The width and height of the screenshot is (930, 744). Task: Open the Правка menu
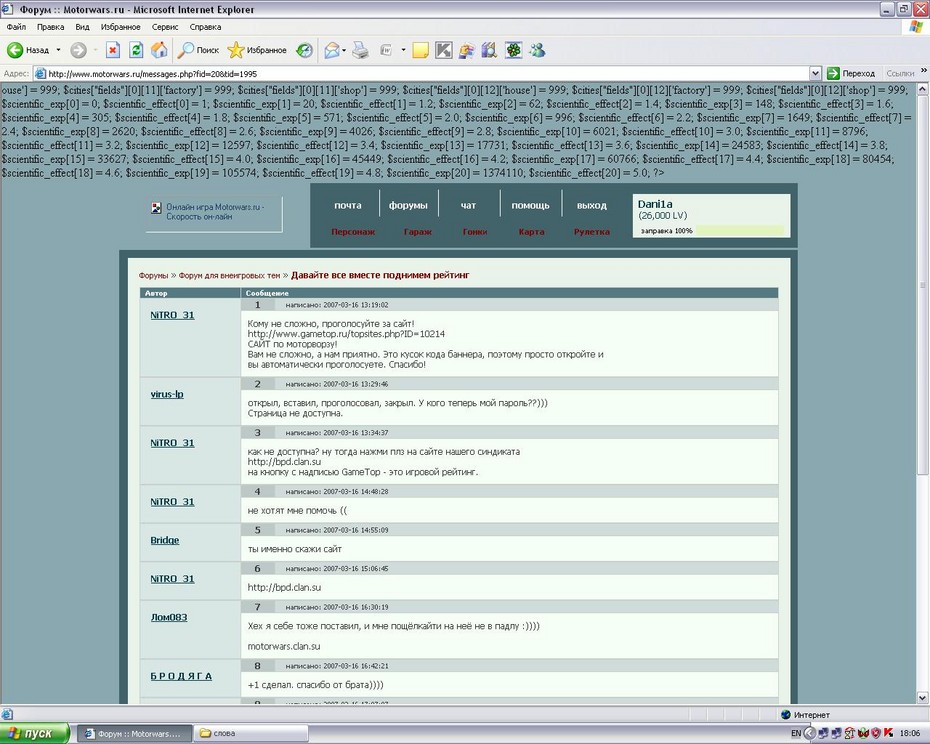(50, 27)
